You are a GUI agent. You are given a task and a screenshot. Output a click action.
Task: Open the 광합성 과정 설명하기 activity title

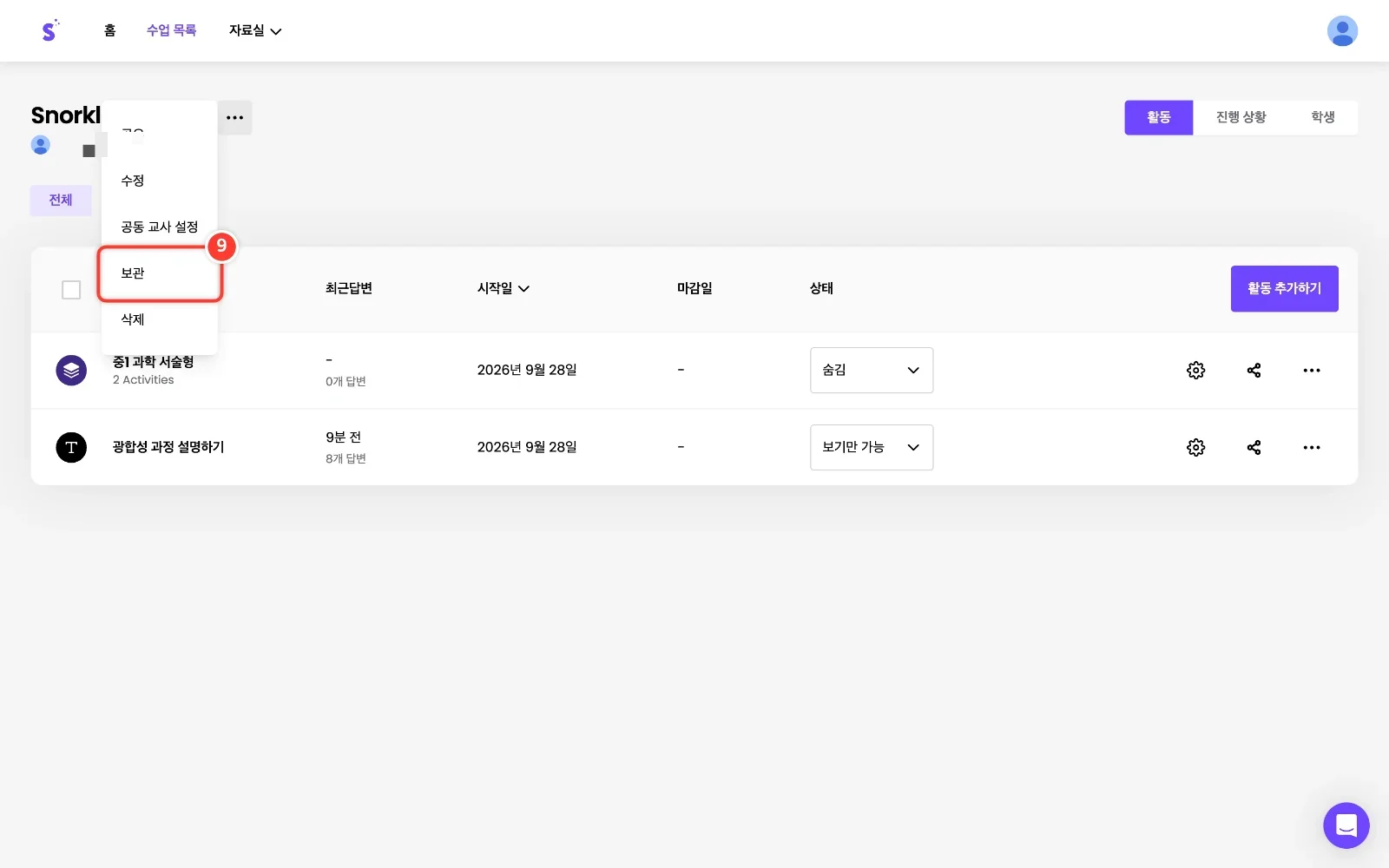(168, 447)
